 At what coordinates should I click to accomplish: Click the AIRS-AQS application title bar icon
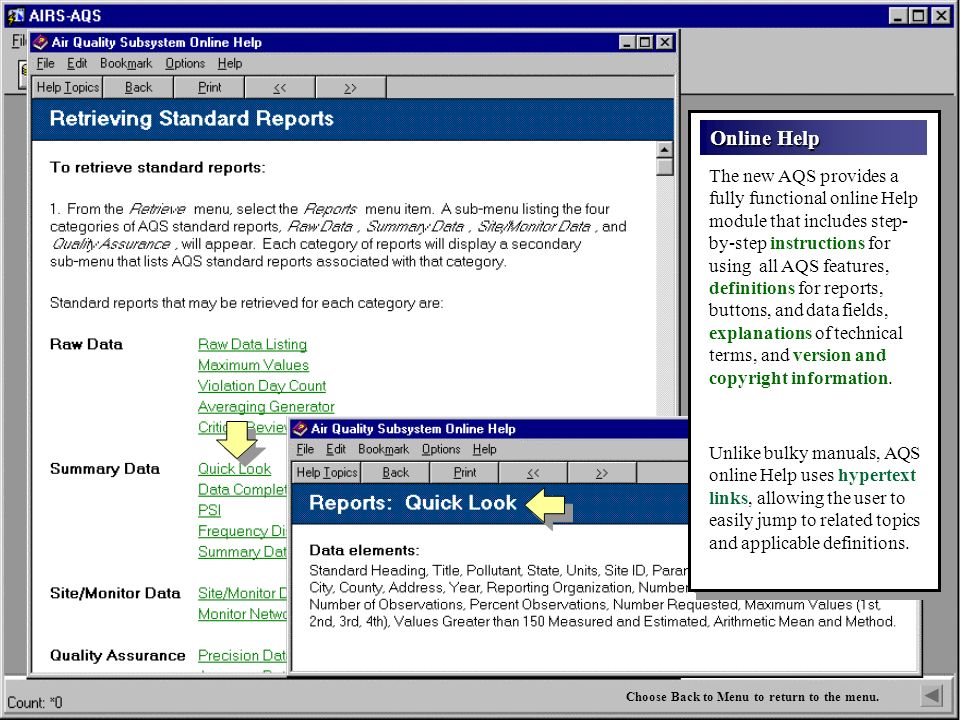pos(16,15)
